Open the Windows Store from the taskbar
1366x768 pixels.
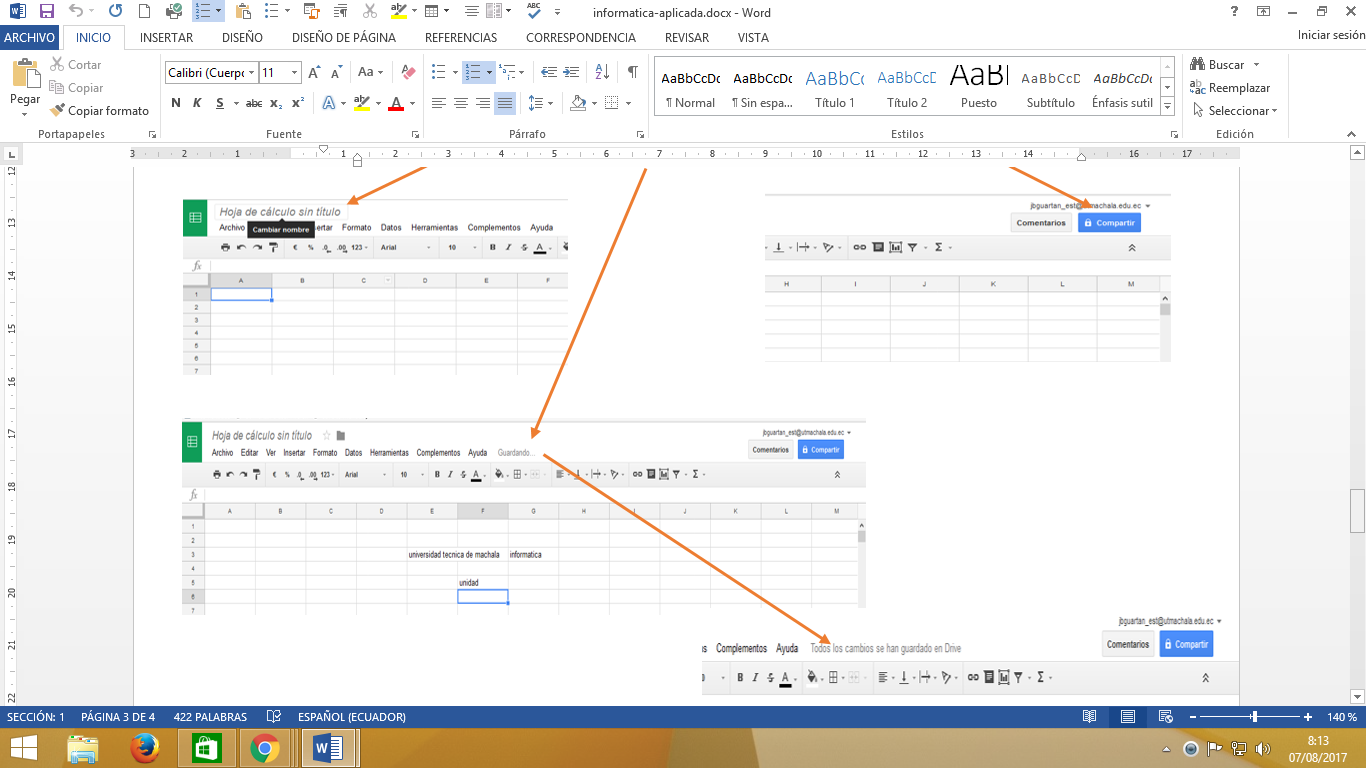(x=206, y=748)
